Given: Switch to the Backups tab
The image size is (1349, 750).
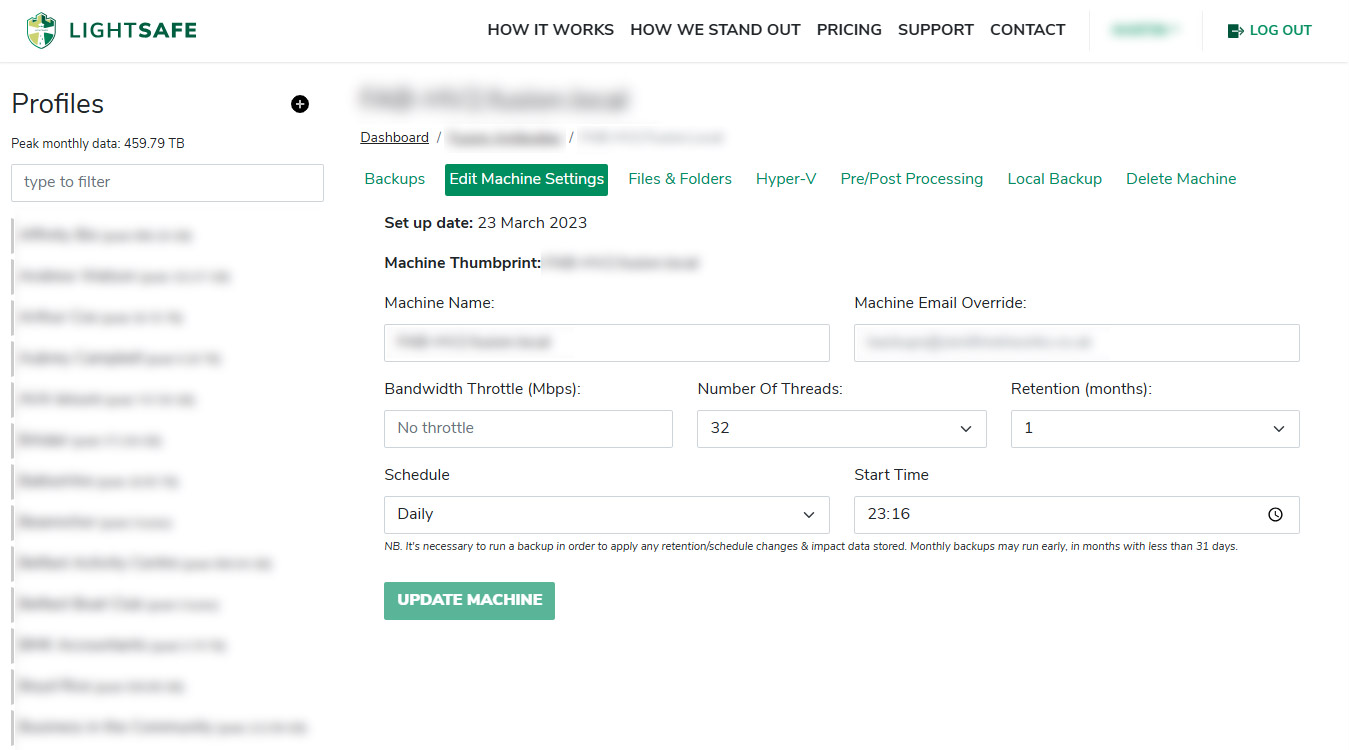Looking at the screenshot, I should pyautogui.click(x=394, y=179).
